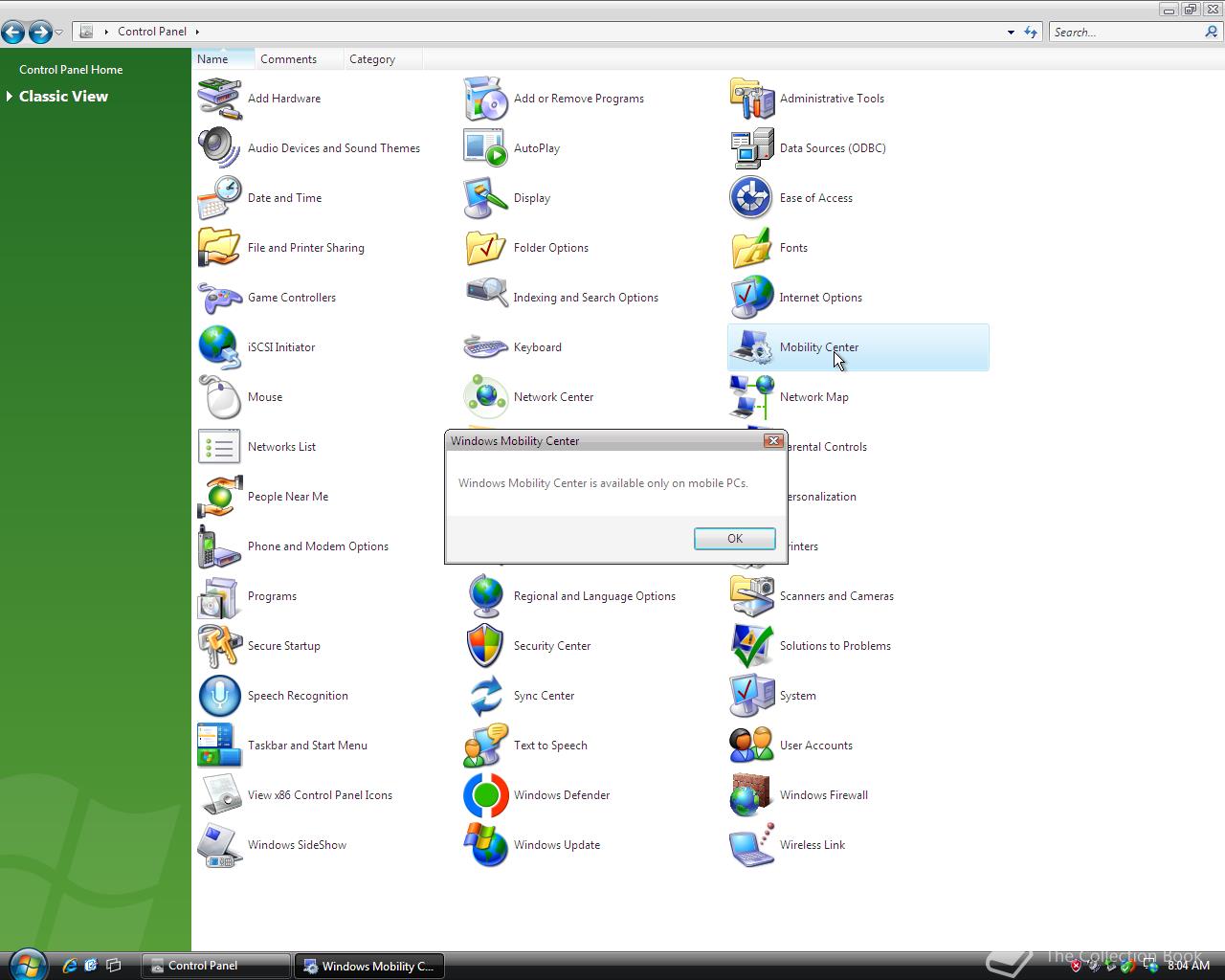
Task: Open View x86 Control Panel Icons
Action: [219, 795]
